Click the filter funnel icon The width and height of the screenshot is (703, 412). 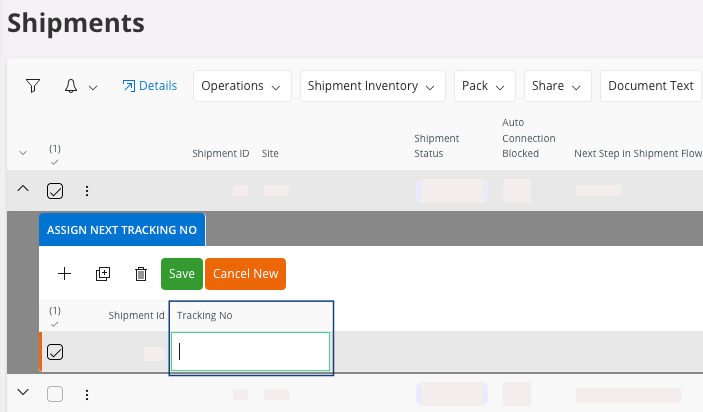click(x=32, y=86)
